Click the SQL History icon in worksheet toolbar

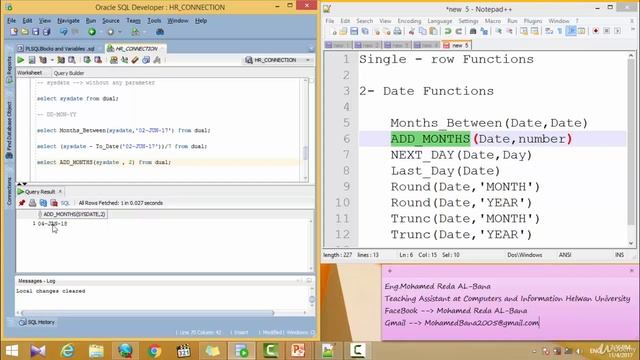[x=146, y=60]
